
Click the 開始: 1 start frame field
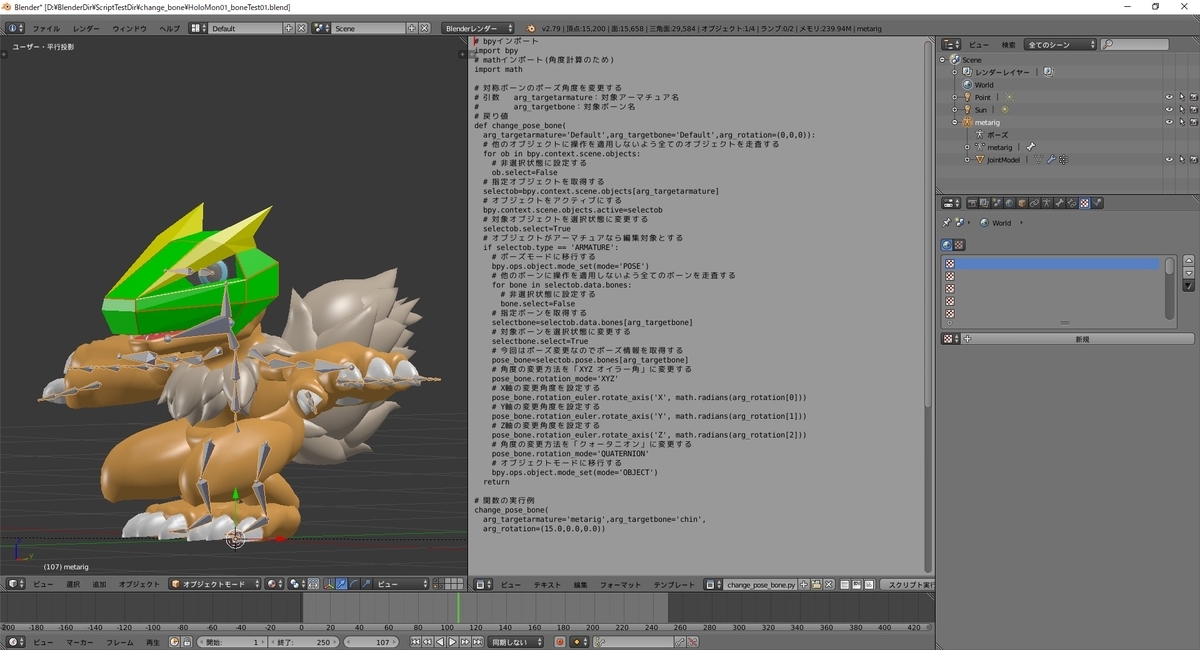(x=231, y=642)
